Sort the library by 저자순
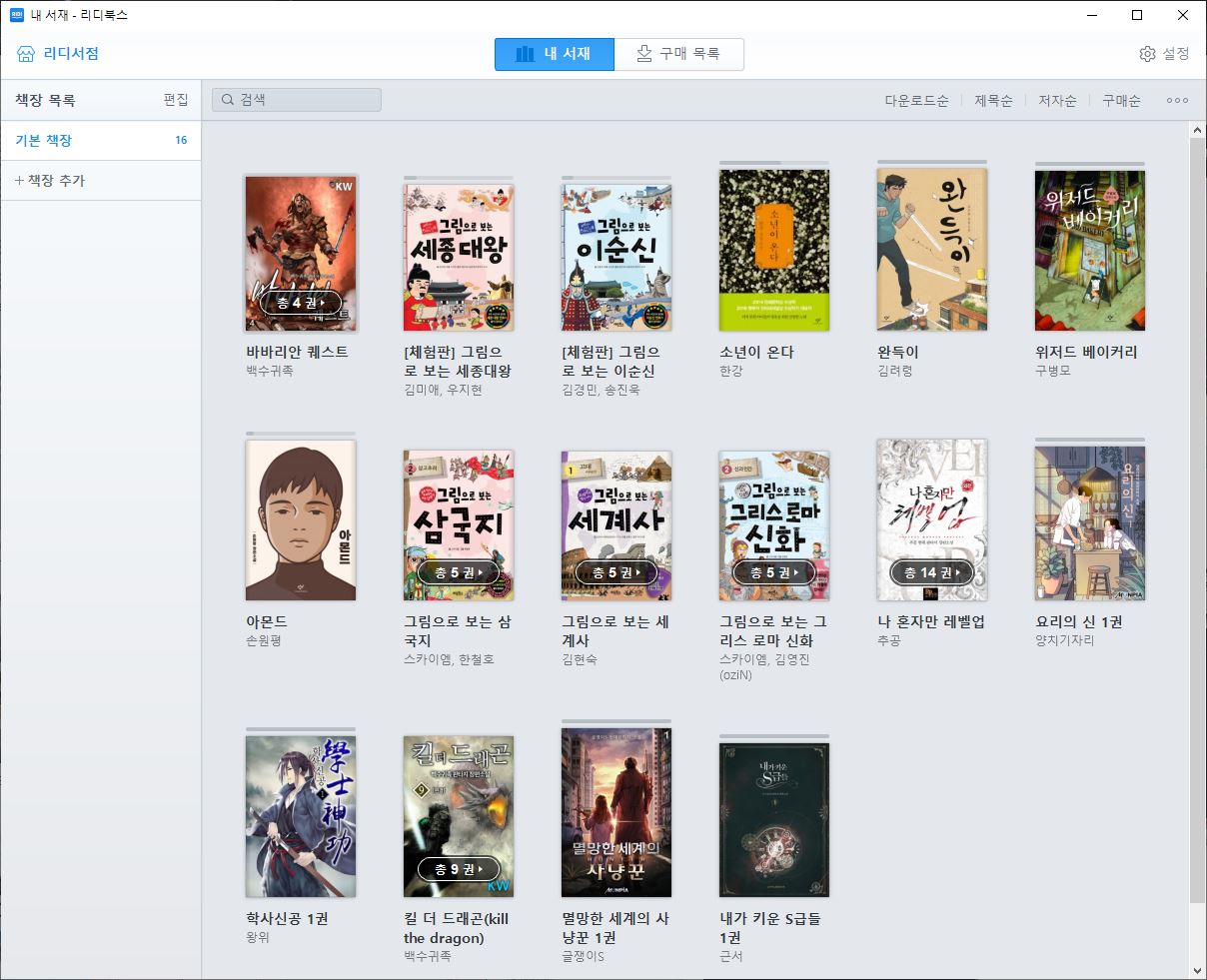Viewport: 1207px width, 980px height. point(1057,99)
